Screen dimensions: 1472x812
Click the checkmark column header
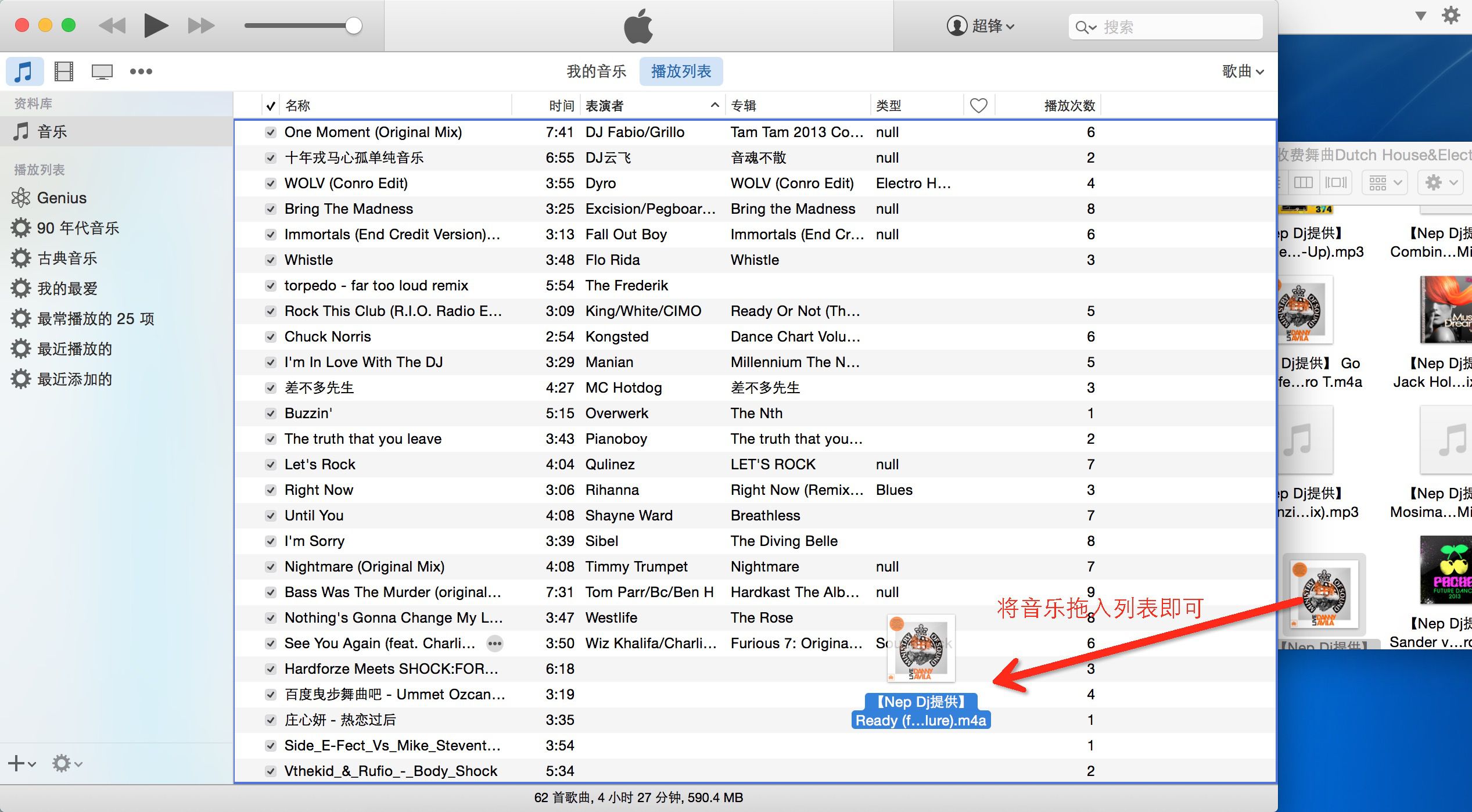(x=270, y=106)
